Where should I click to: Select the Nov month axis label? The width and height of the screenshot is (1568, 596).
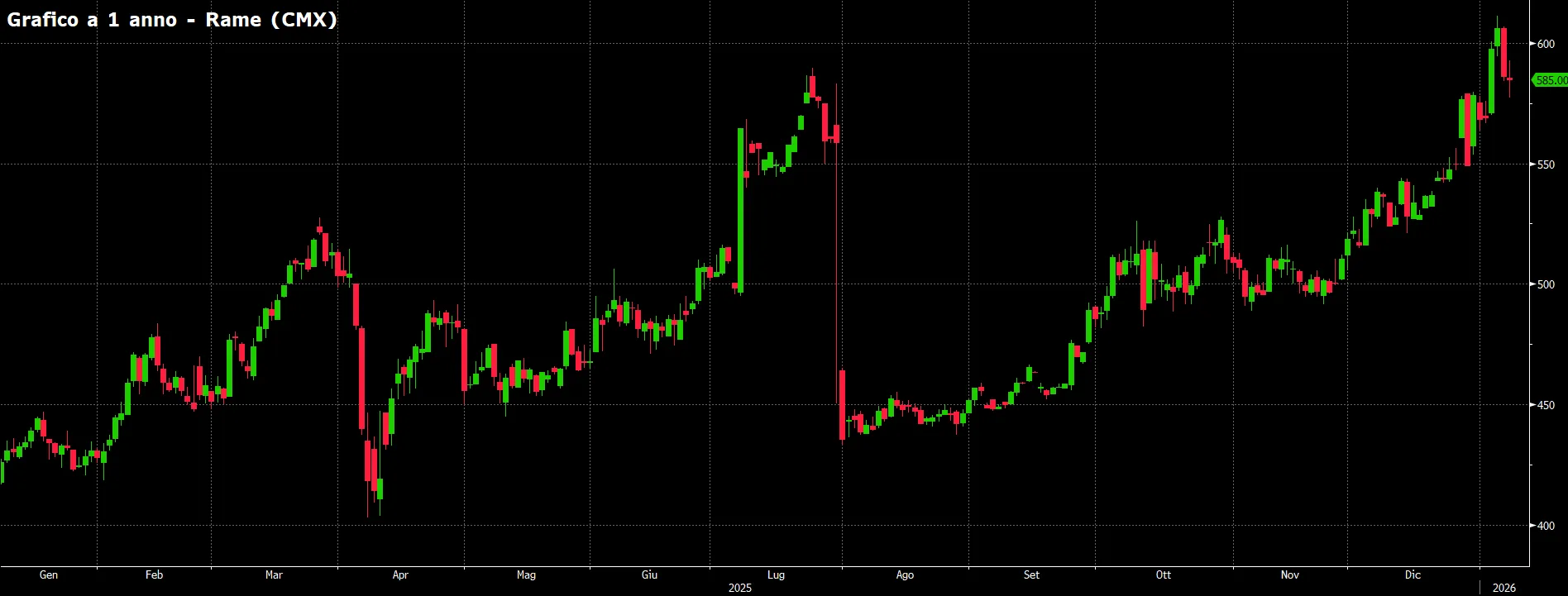click(1290, 575)
